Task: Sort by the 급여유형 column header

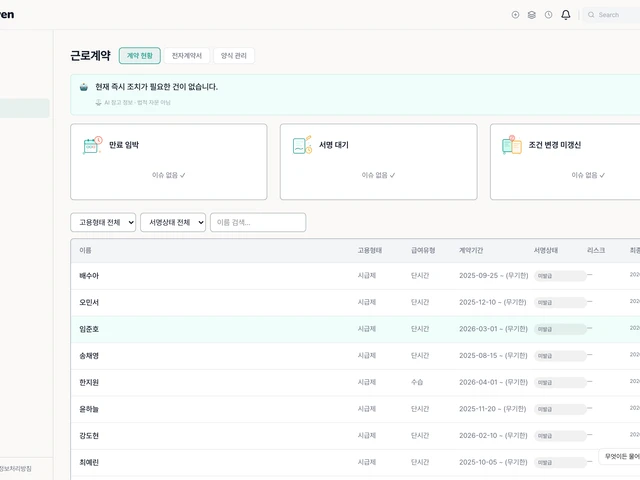Action: coord(423,250)
